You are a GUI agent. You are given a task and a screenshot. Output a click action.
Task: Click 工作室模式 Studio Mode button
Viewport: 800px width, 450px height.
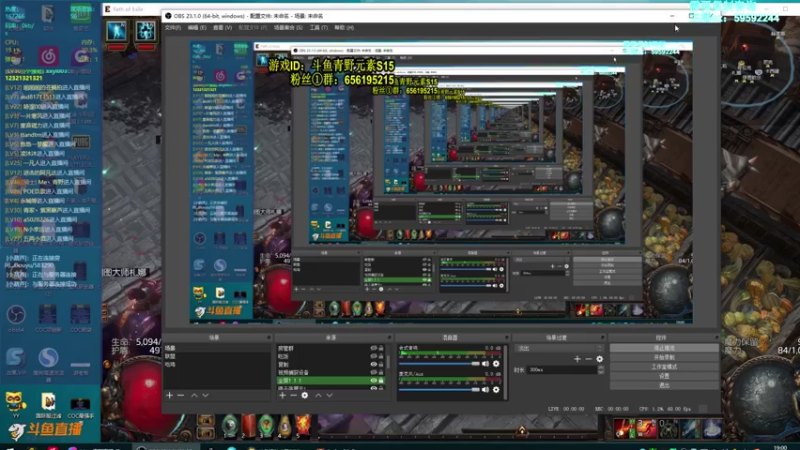[x=664, y=366]
